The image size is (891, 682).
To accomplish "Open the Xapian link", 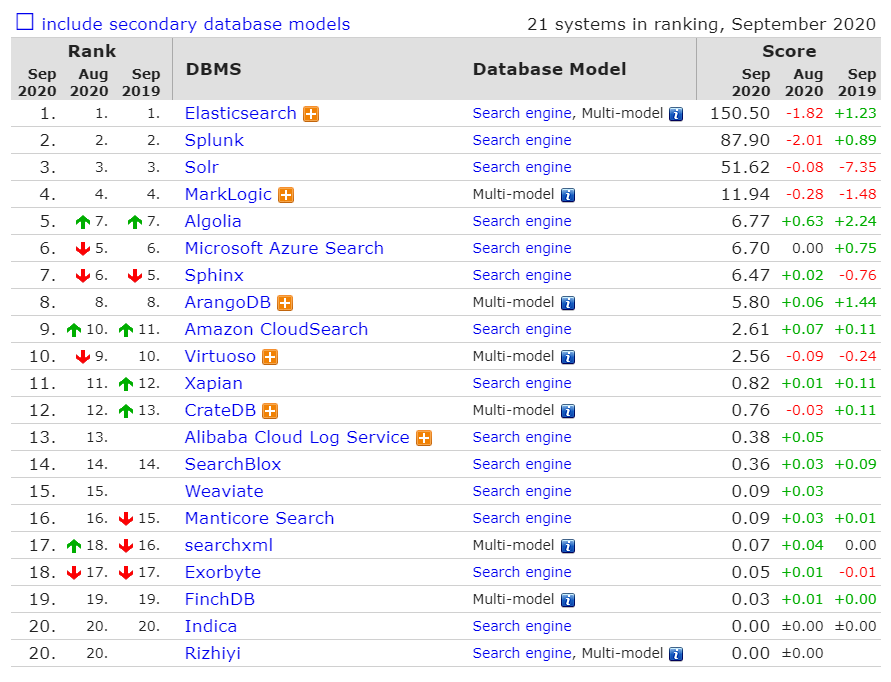I will click(214, 383).
